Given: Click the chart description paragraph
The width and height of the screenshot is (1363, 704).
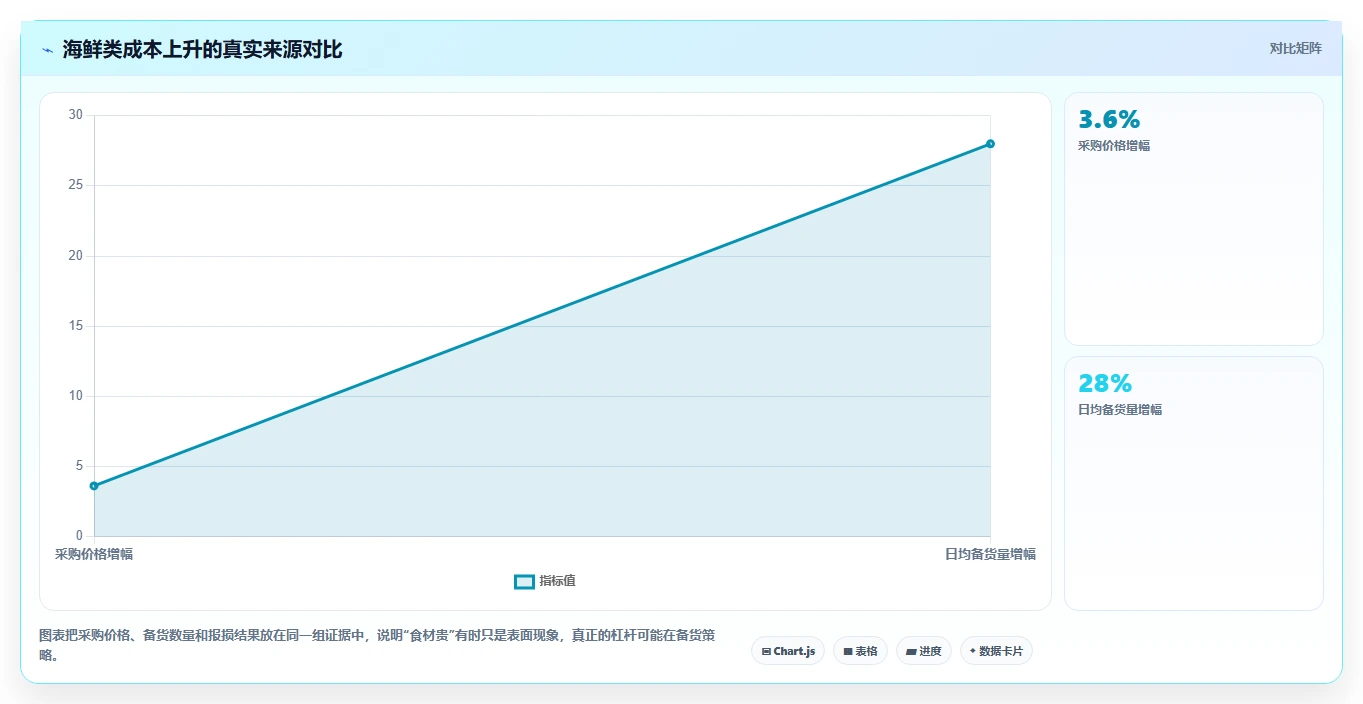Looking at the screenshot, I should tap(377, 645).
